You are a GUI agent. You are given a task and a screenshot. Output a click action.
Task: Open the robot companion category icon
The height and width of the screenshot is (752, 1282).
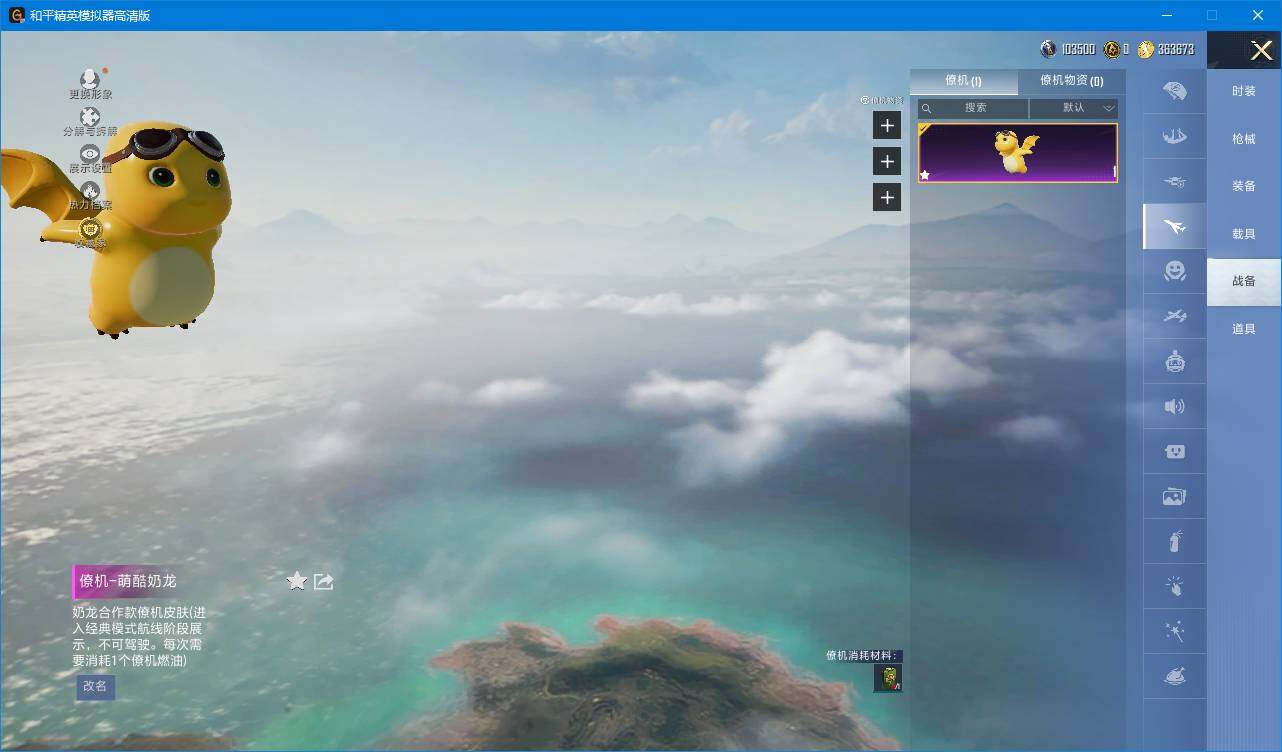pos(1175,361)
